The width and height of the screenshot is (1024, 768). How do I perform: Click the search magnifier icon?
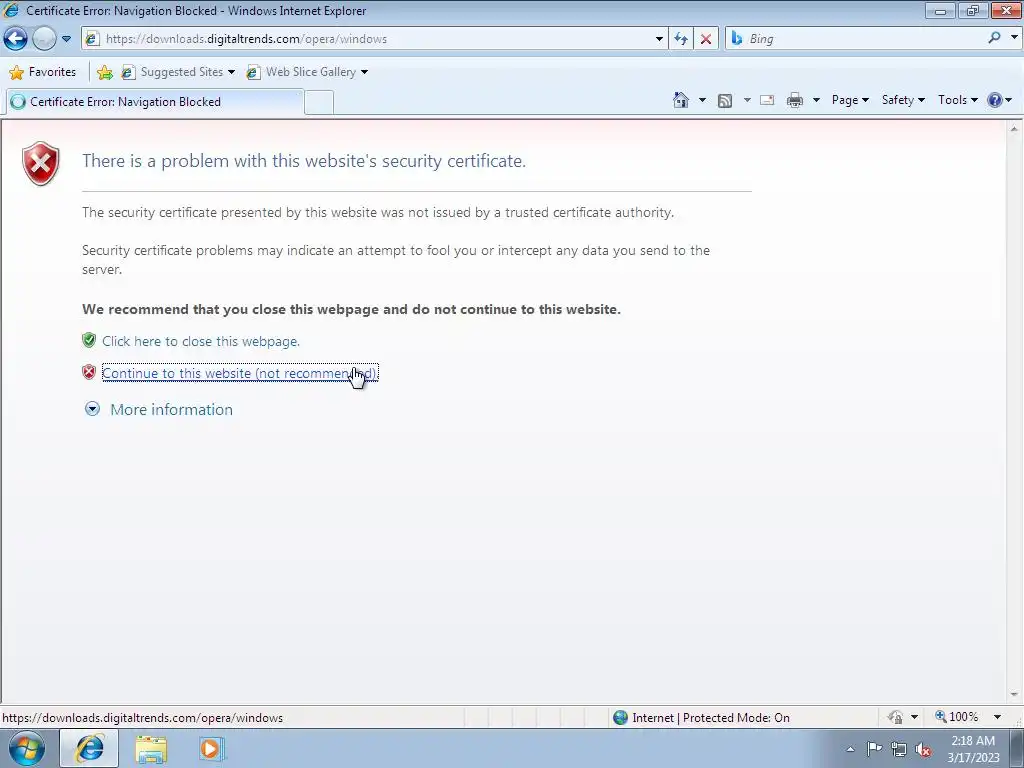[x=994, y=38]
